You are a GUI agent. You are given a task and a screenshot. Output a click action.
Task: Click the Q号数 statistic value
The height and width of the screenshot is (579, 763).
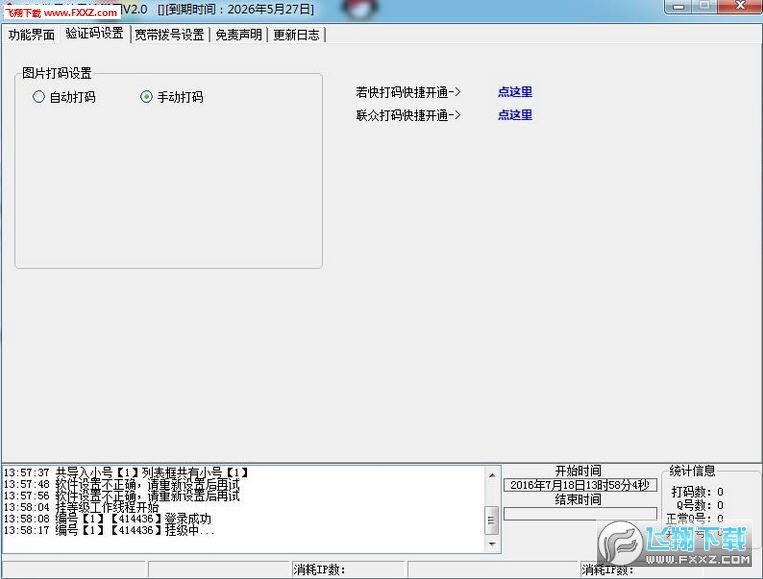(x=720, y=506)
